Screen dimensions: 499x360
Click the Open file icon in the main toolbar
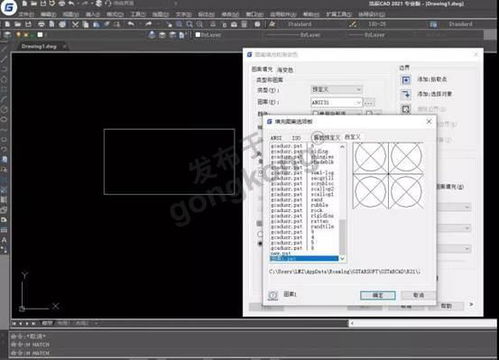(x=18, y=24)
